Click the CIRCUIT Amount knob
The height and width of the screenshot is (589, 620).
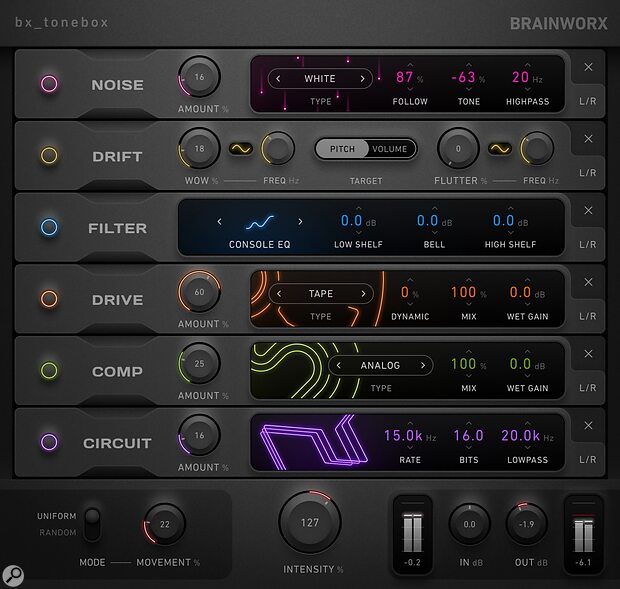199,435
